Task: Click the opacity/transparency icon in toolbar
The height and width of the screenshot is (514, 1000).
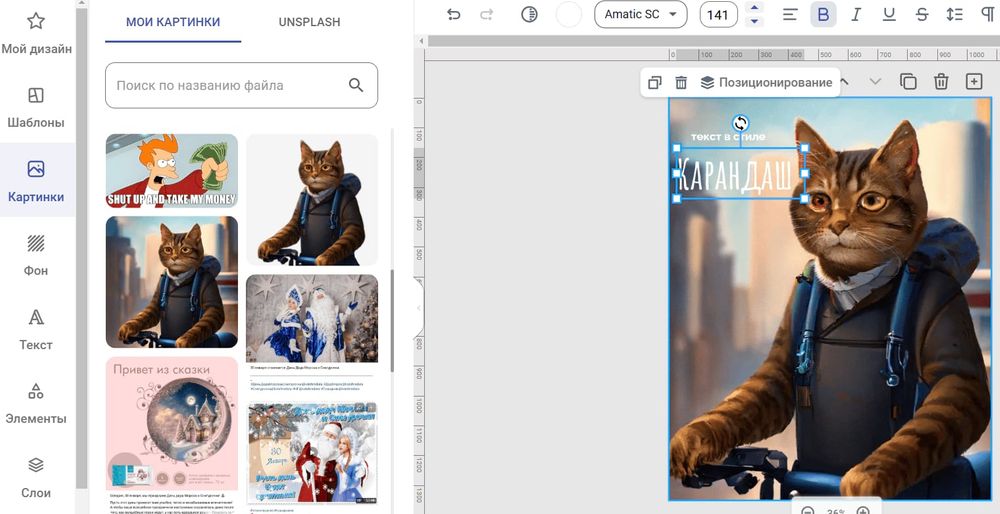Action: (529, 14)
